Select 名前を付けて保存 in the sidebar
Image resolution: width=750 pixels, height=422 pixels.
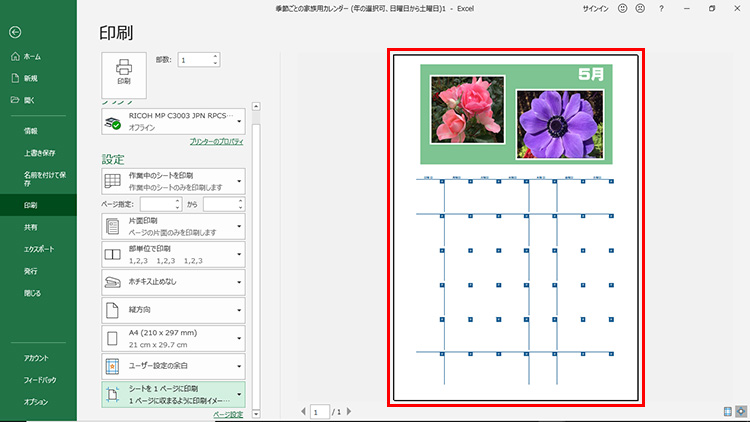tap(46, 176)
